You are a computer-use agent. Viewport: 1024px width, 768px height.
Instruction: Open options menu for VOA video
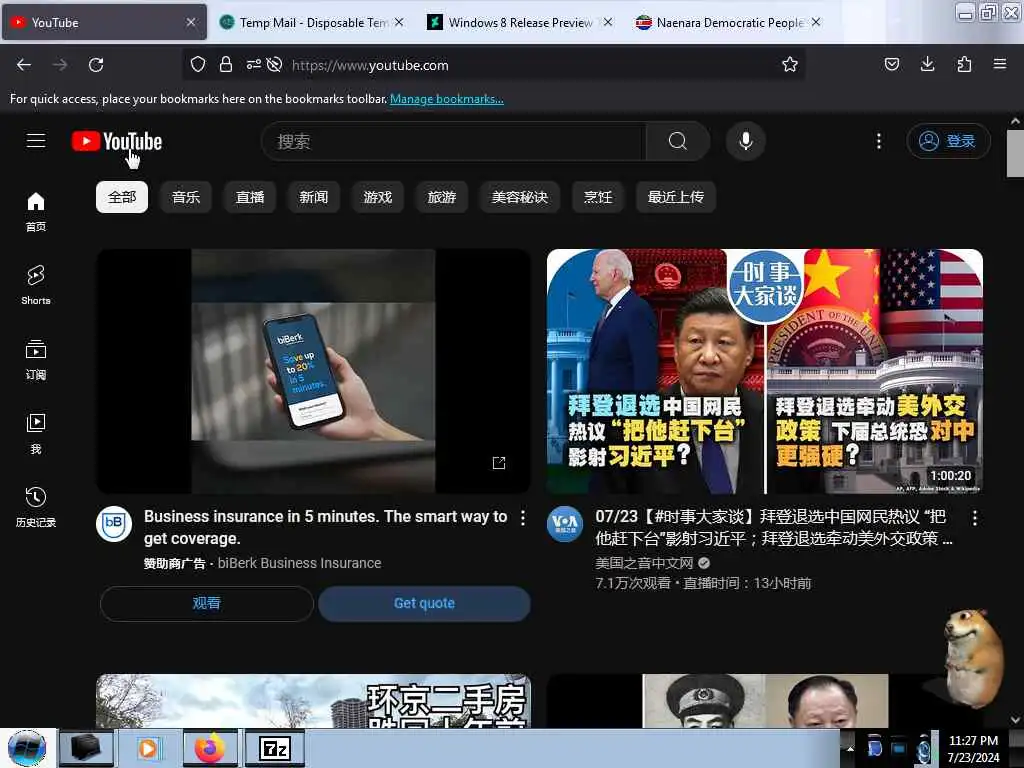[x=975, y=518]
